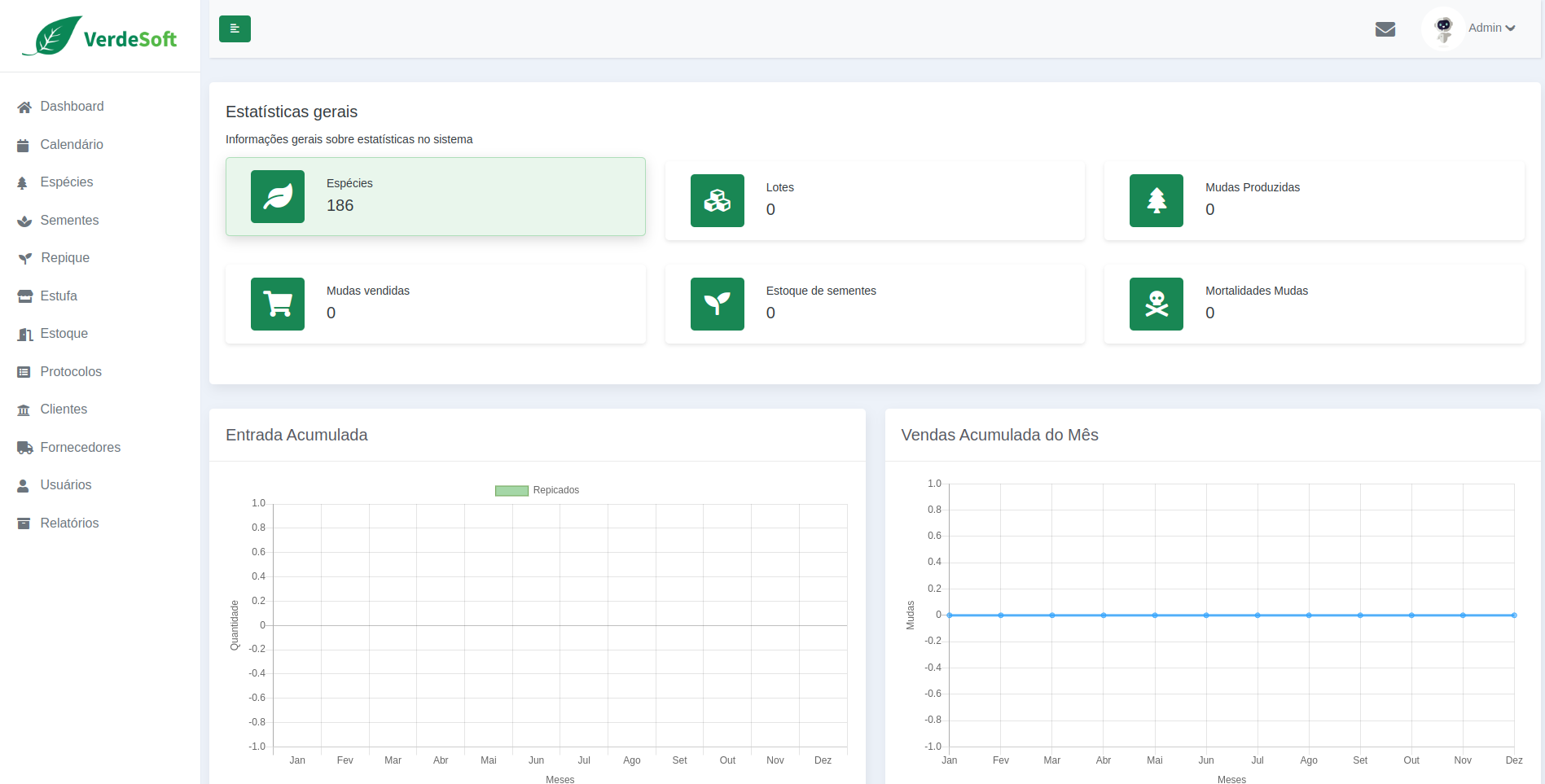The width and height of the screenshot is (1545, 784).
Task: Expand the Admin user dropdown
Action: [1492, 28]
